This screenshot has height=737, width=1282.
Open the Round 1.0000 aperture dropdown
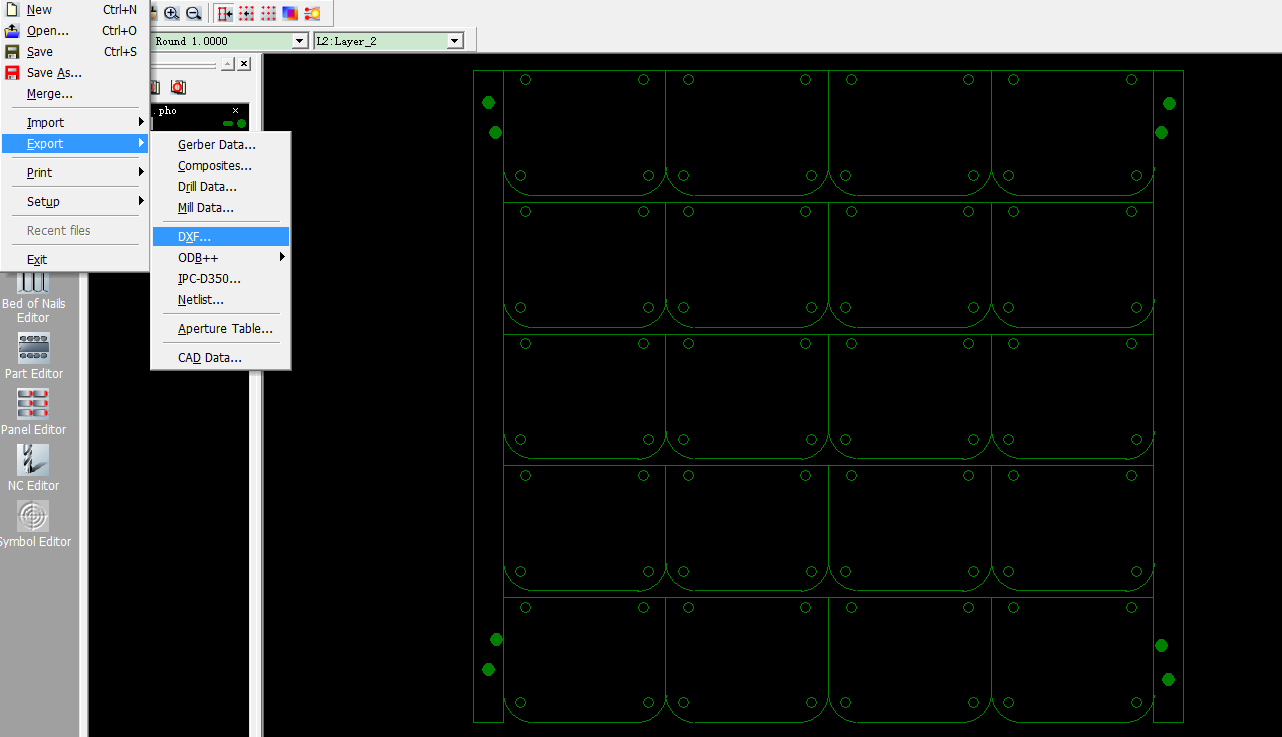(x=299, y=41)
